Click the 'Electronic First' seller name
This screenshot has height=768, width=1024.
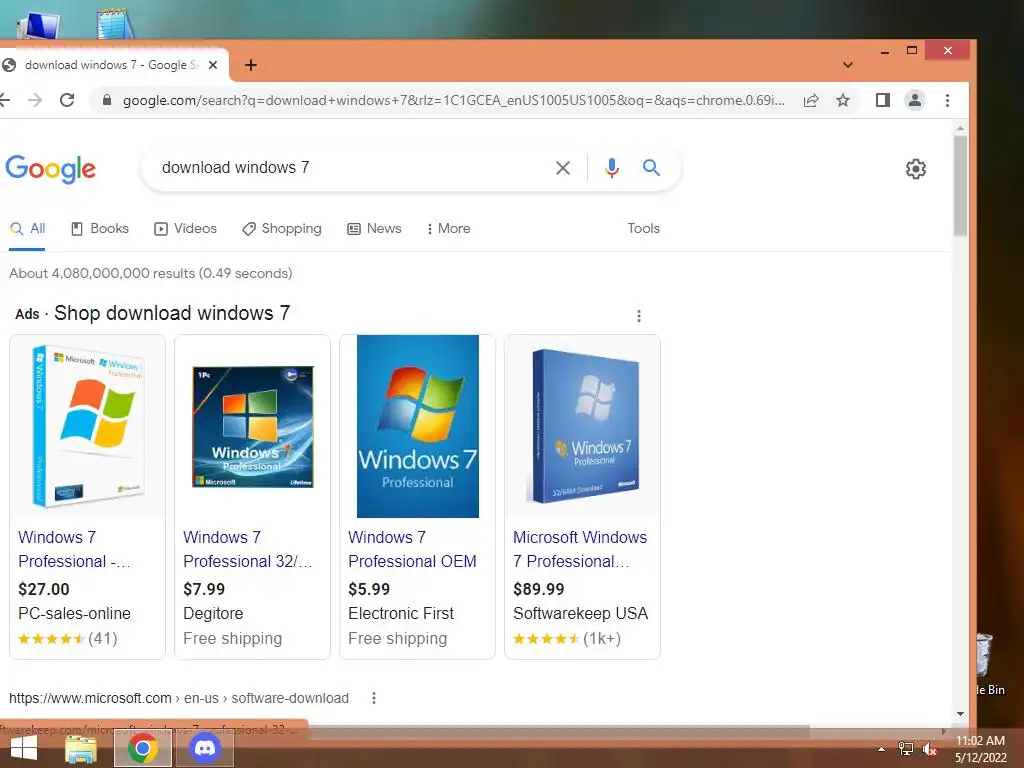400,613
